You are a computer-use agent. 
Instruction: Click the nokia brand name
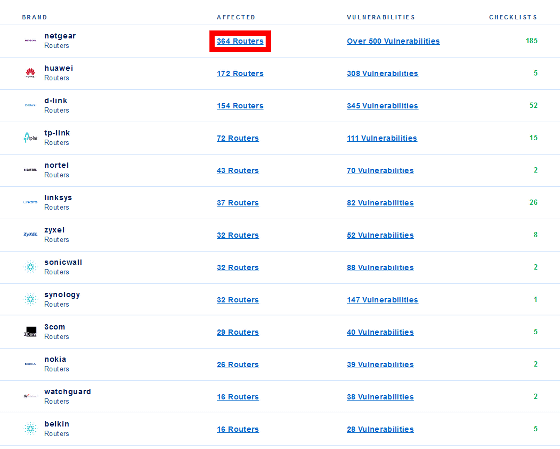(x=55, y=359)
